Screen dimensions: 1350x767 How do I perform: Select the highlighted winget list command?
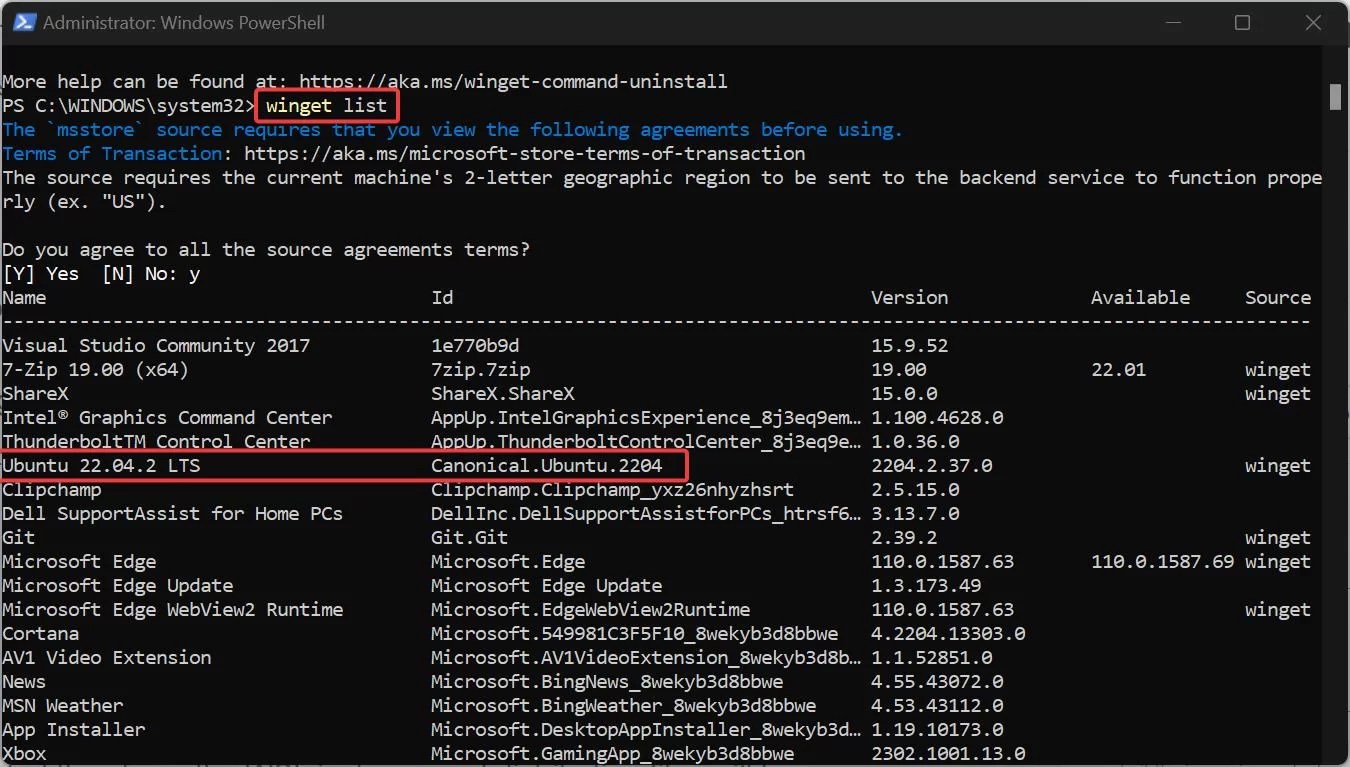(326, 105)
